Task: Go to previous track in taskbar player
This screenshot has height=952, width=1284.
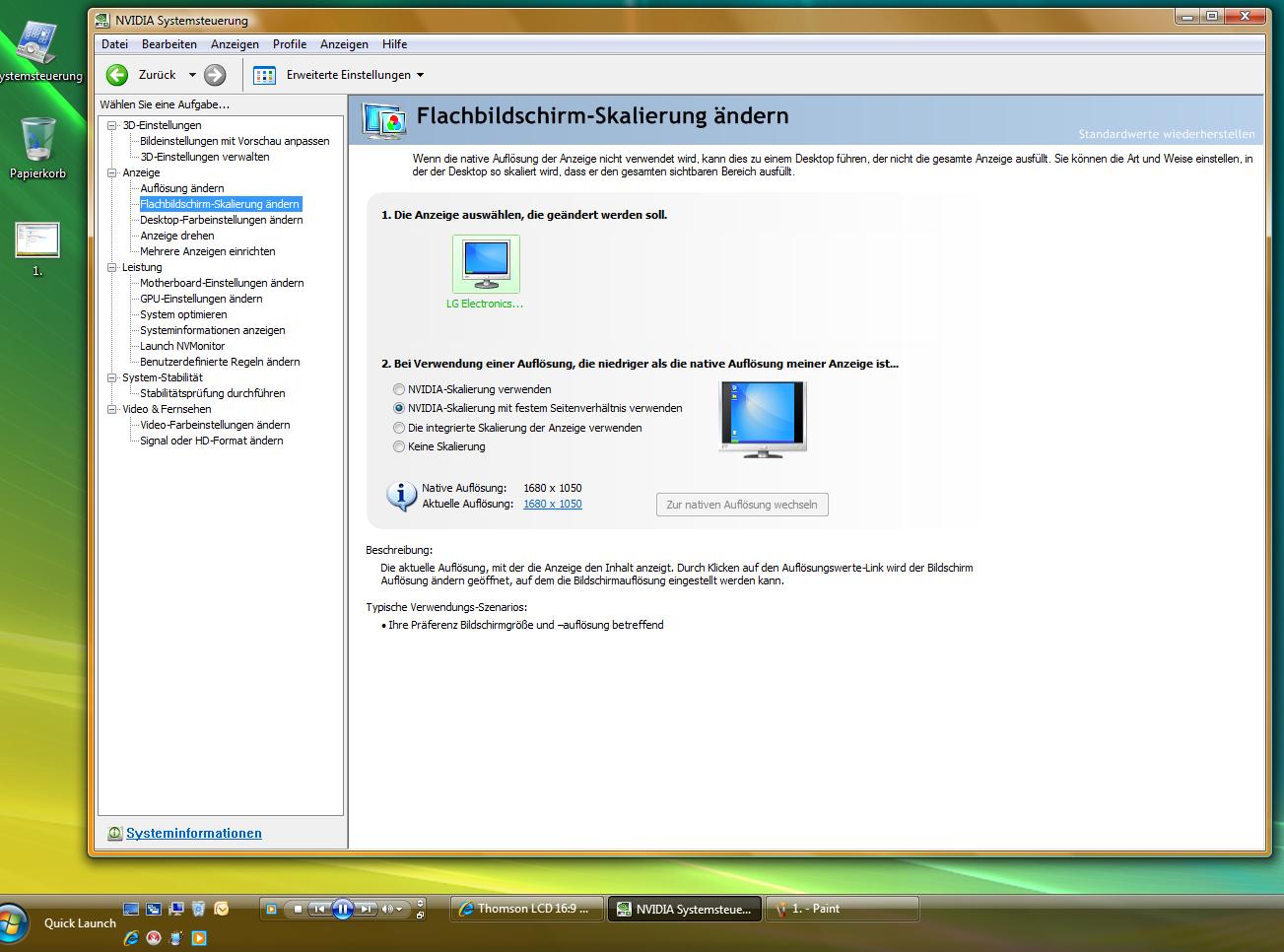Action: point(319,909)
